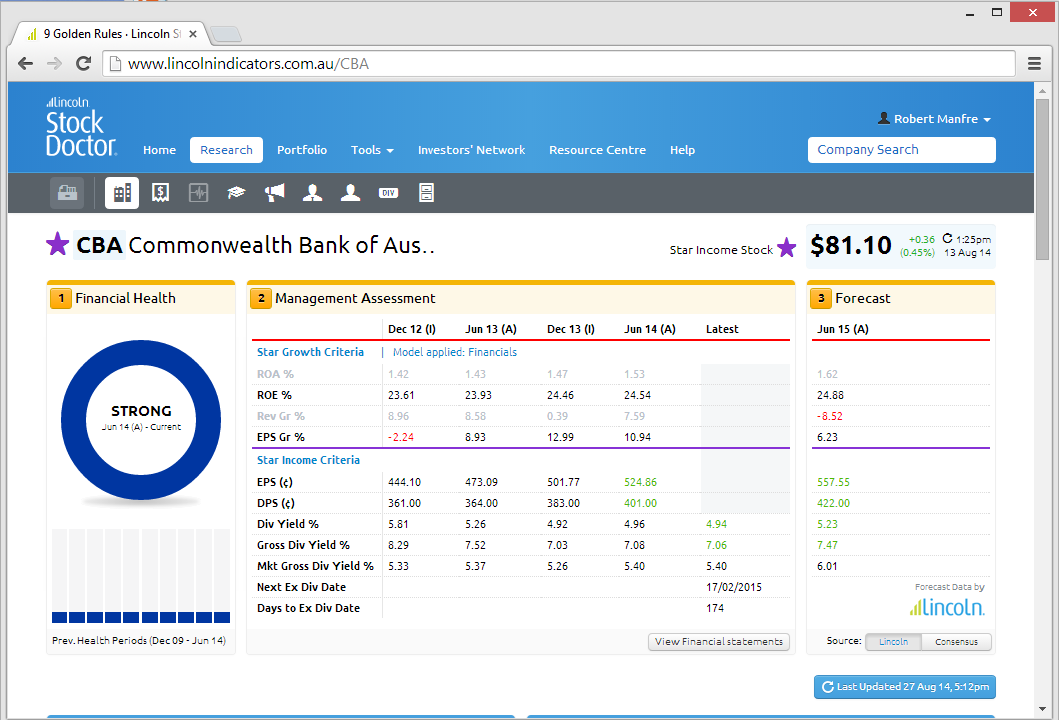1059x720 pixels.
Task: Click the Dec 12 (I) column header
Action: tap(412, 329)
